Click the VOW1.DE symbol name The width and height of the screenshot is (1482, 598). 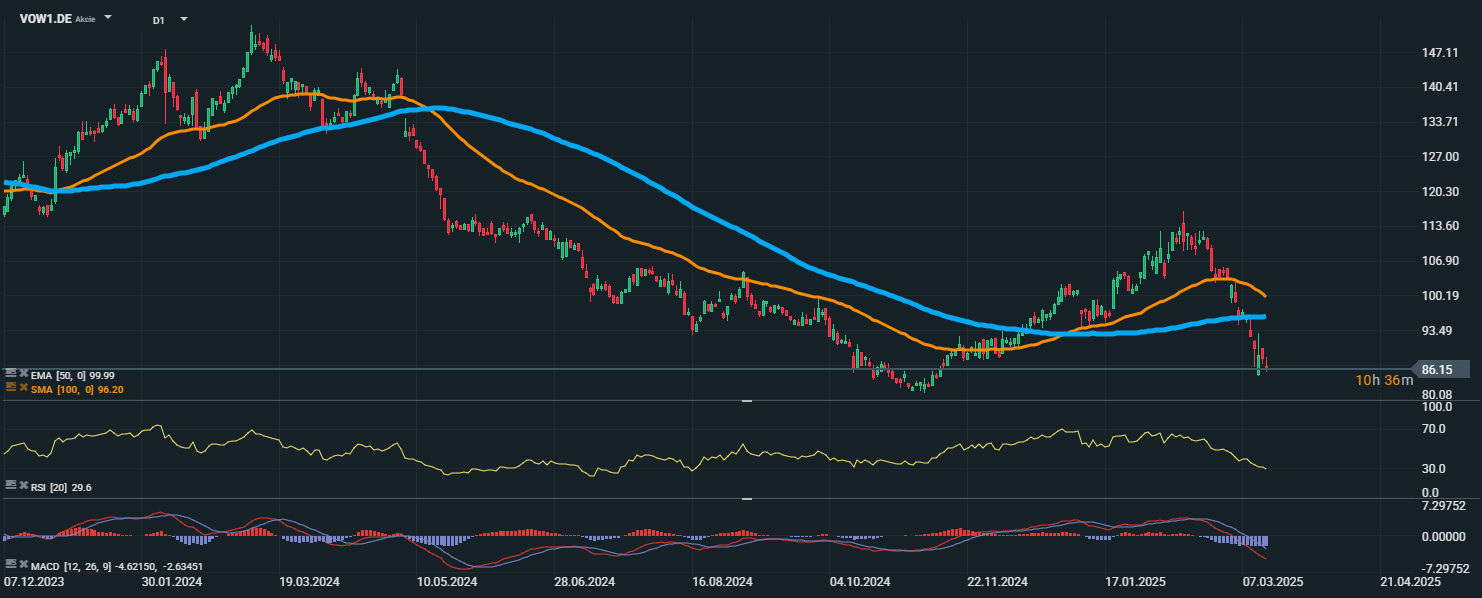click(45, 18)
